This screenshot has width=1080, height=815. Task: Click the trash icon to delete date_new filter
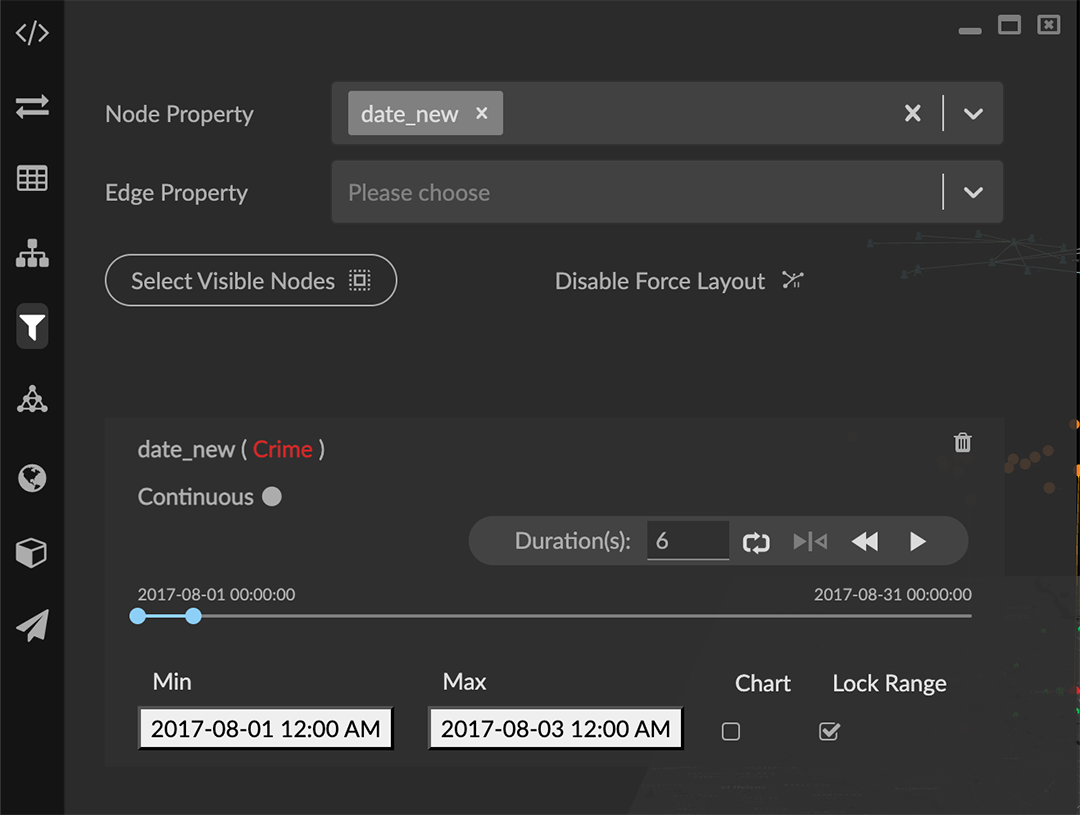pyautogui.click(x=962, y=442)
